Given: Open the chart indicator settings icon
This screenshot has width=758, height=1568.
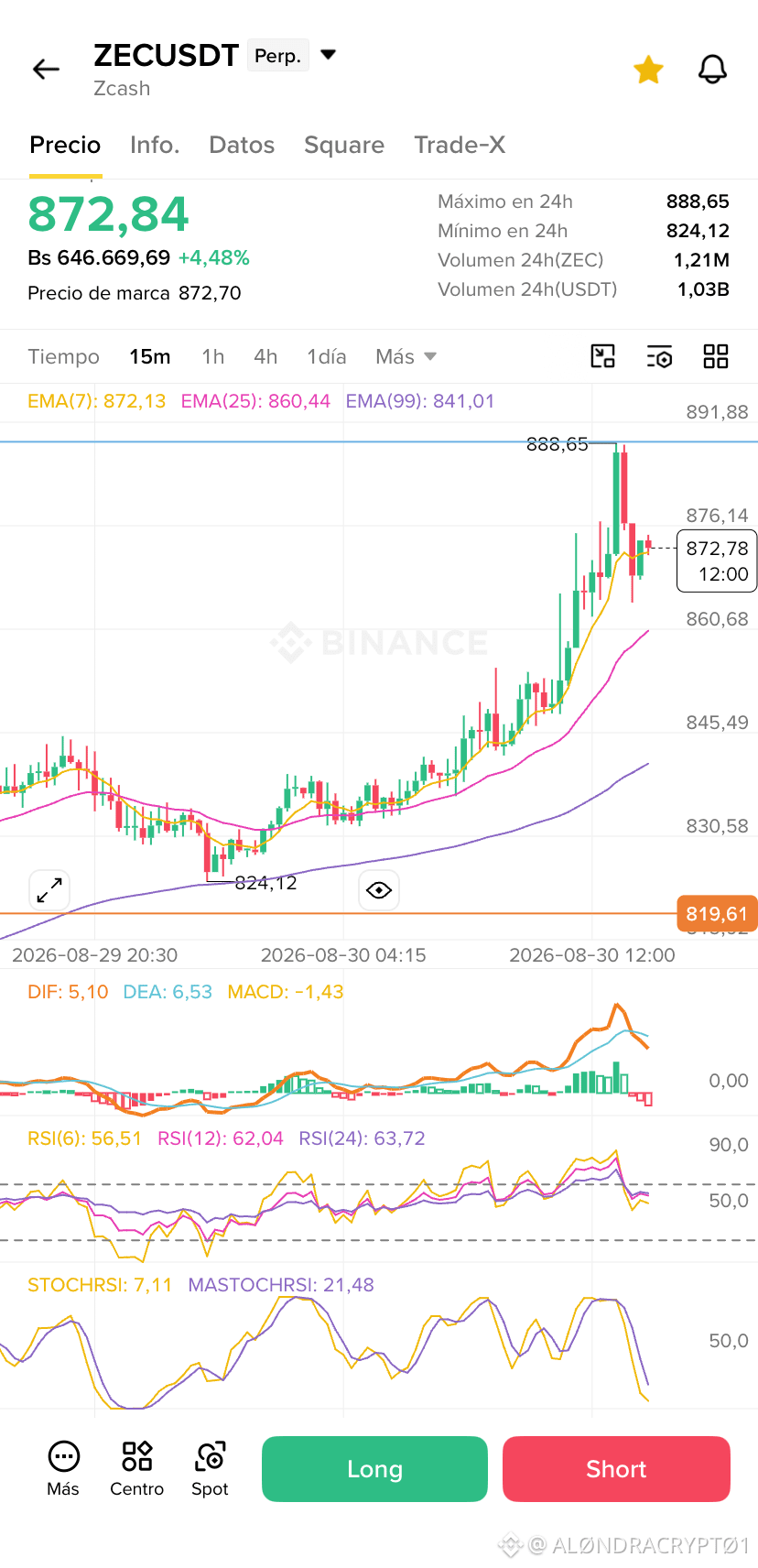Looking at the screenshot, I should tap(659, 356).
